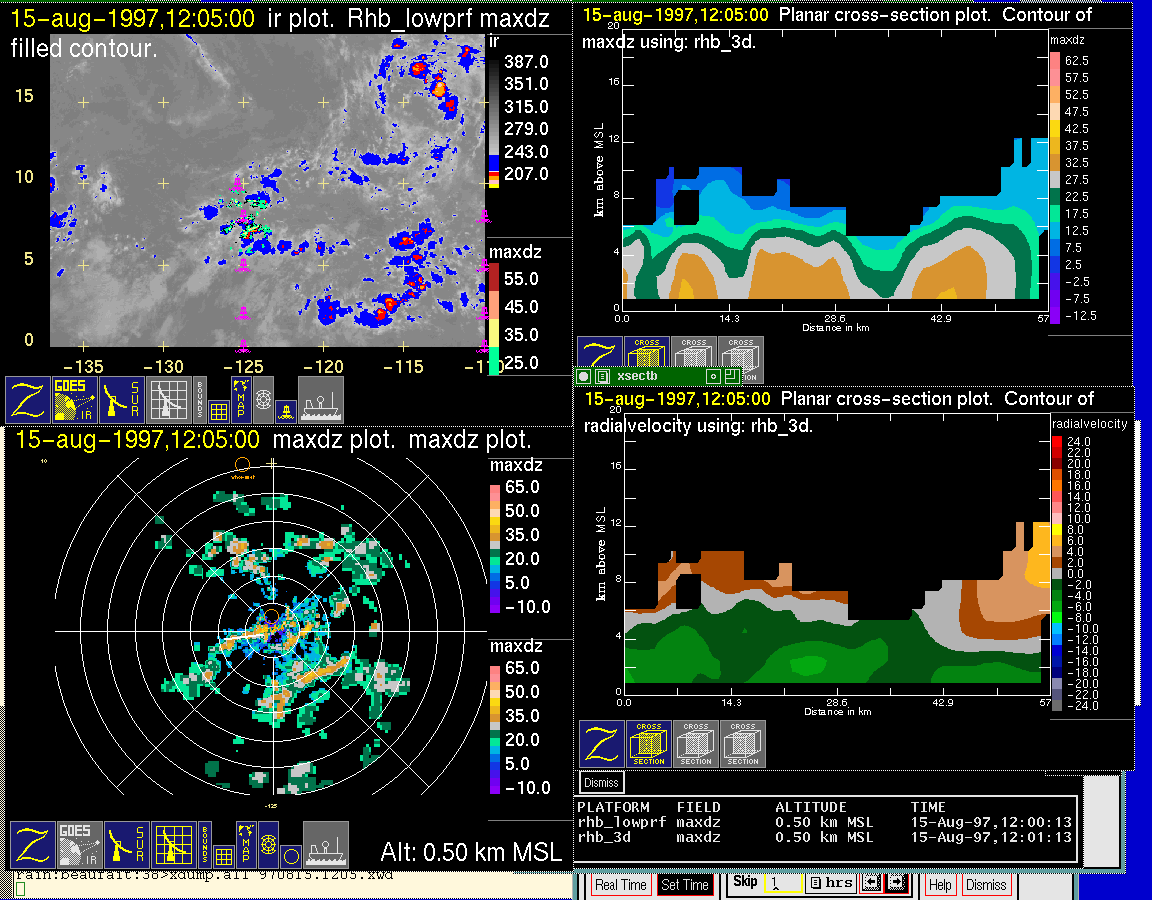Select the highlighted Cross Section icon in the radial velocity panel

649,744
